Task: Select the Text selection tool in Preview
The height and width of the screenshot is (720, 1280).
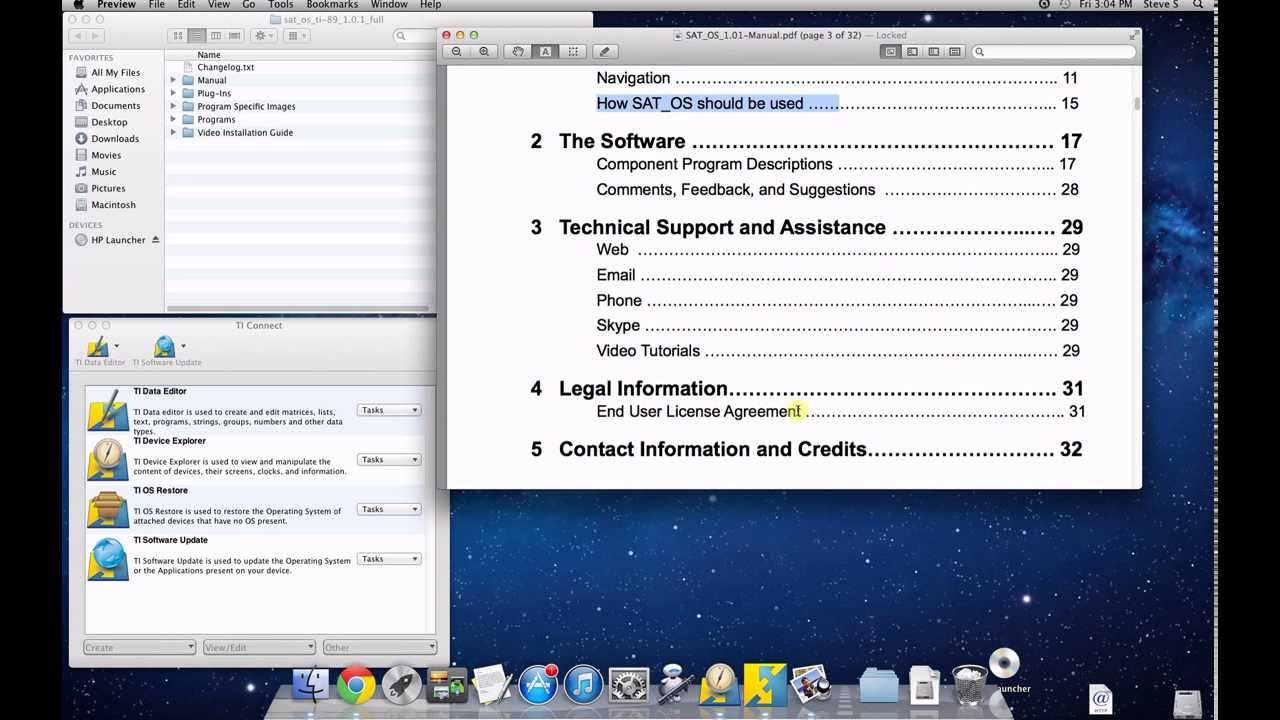Action: 545,52
